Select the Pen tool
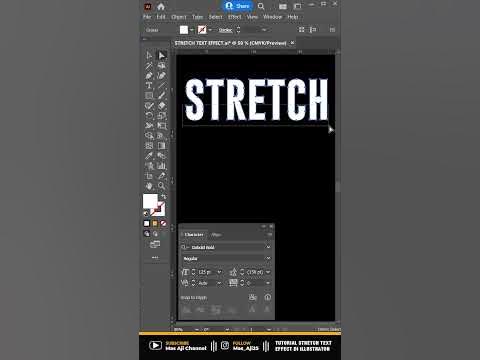480x360 pixels. (149, 76)
